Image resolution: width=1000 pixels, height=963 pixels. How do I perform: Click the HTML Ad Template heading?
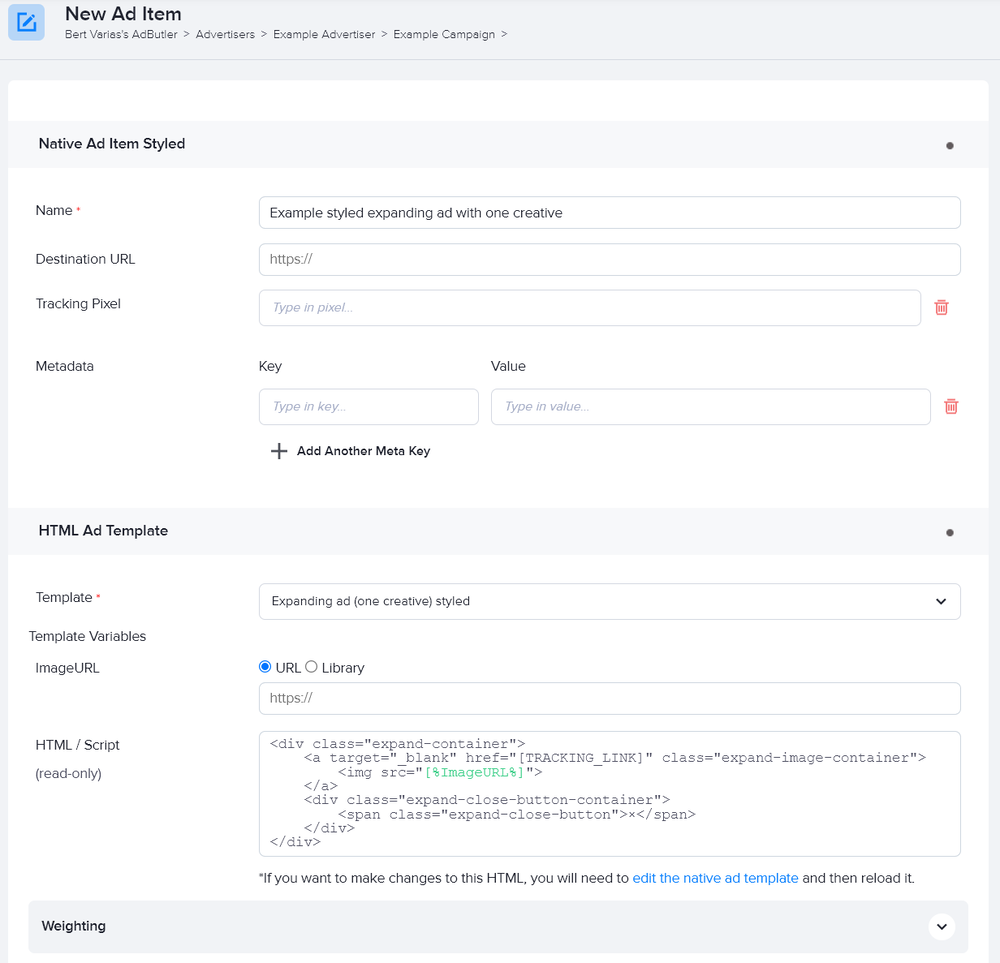(x=103, y=531)
